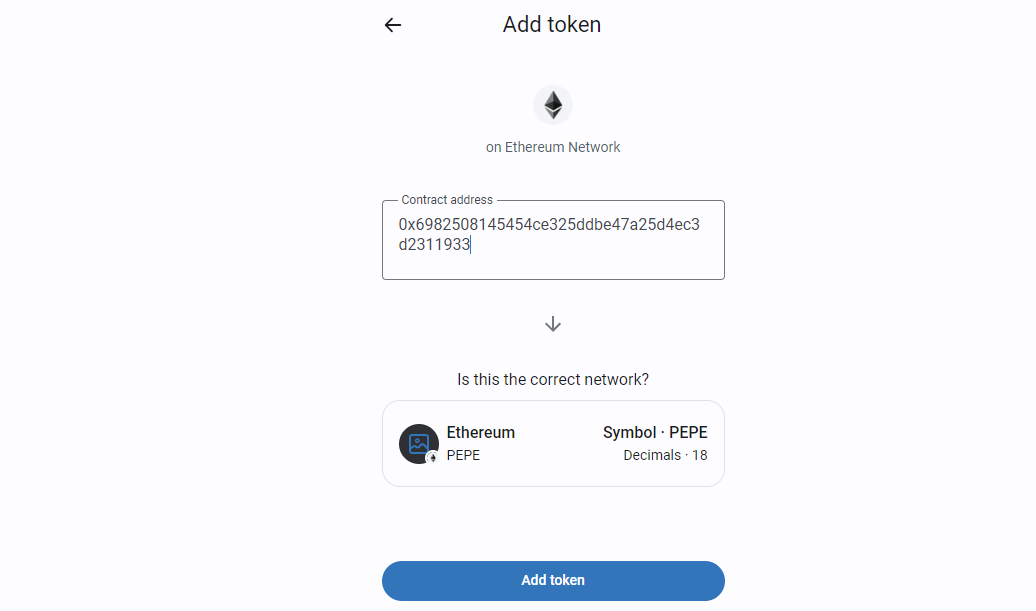Click 'Is this the correct network?' text

(x=553, y=379)
